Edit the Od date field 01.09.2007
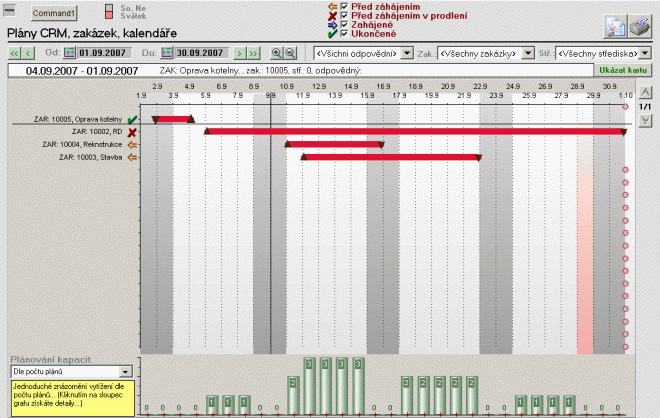Image resolution: width=660 pixels, height=418 pixels. pos(104,53)
